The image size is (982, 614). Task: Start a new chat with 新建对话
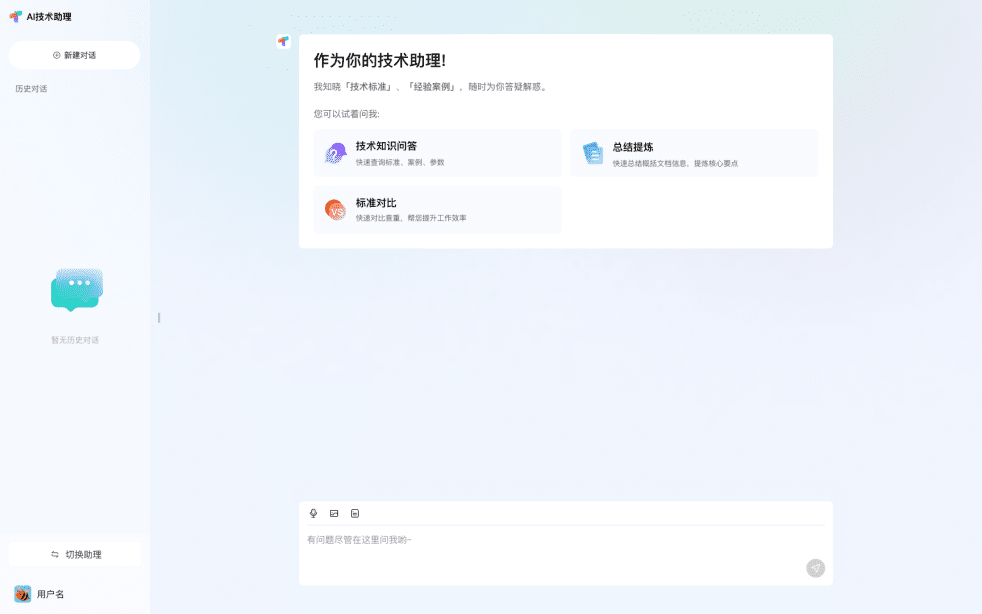(74, 55)
